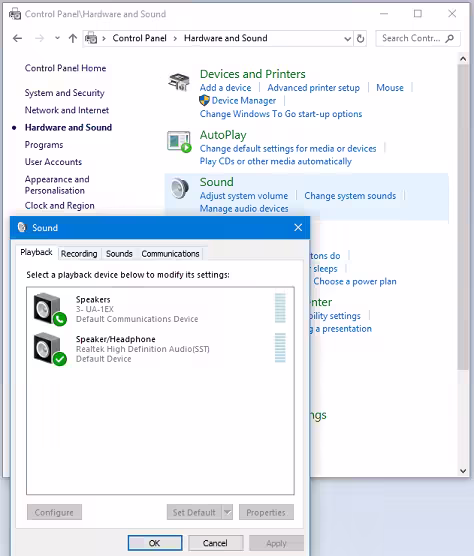The image size is (474, 556).
Task: Confirm Sound dialog with OK
Action: coord(155,543)
